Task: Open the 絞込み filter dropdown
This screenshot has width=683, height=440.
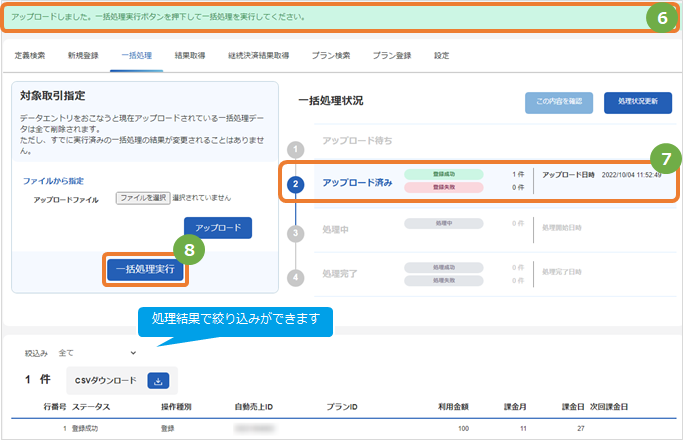Action: 97,353
